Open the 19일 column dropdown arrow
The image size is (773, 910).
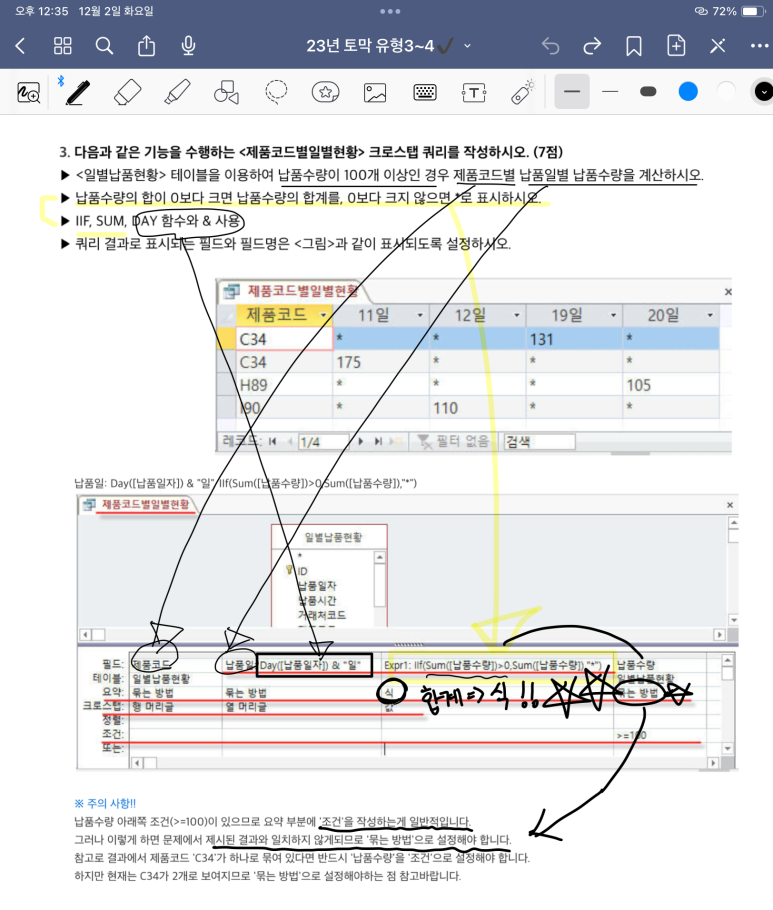tap(613, 315)
